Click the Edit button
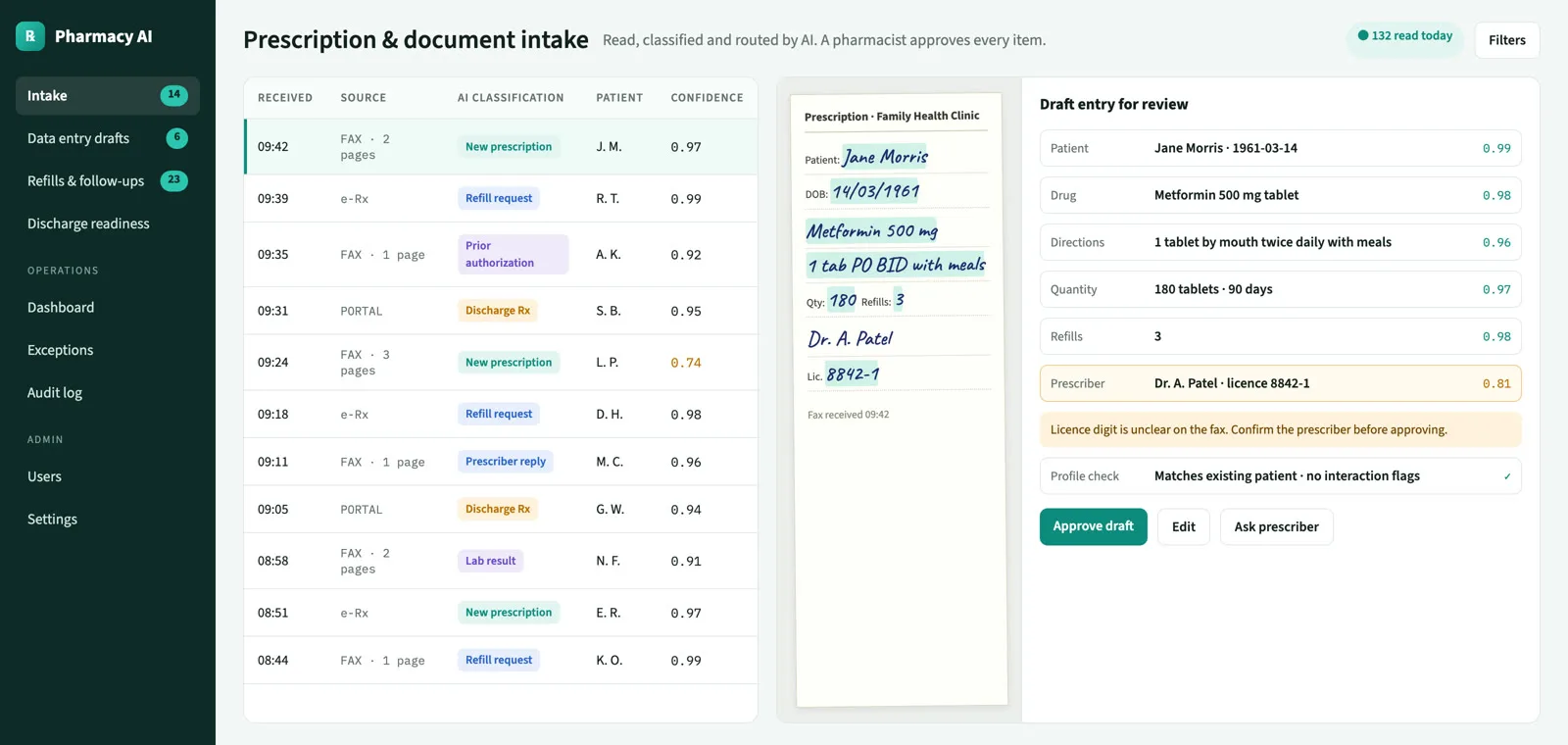This screenshot has height=745, width=1568. click(1184, 527)
